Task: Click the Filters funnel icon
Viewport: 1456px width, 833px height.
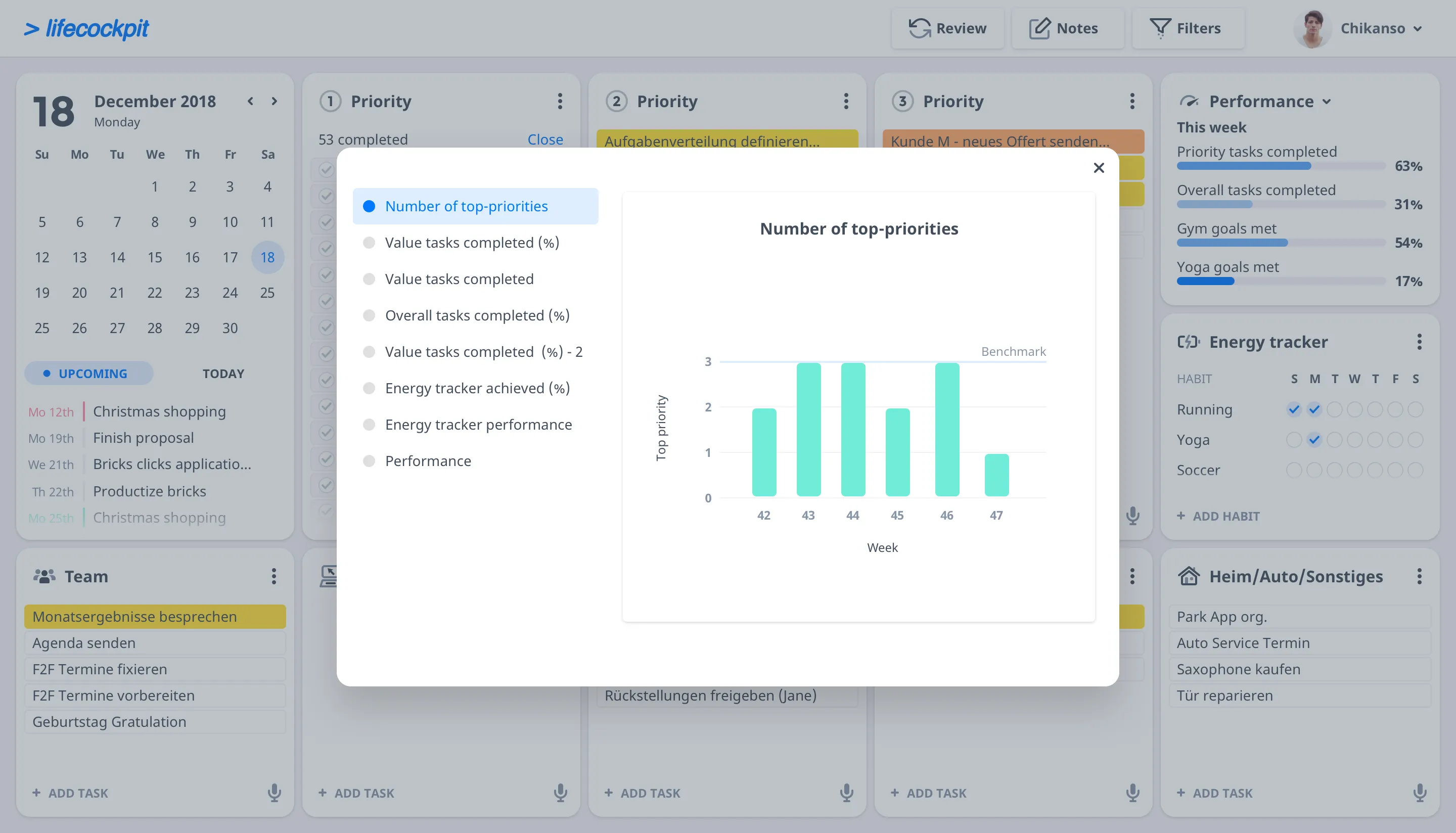Action: tap(1160, 28)
